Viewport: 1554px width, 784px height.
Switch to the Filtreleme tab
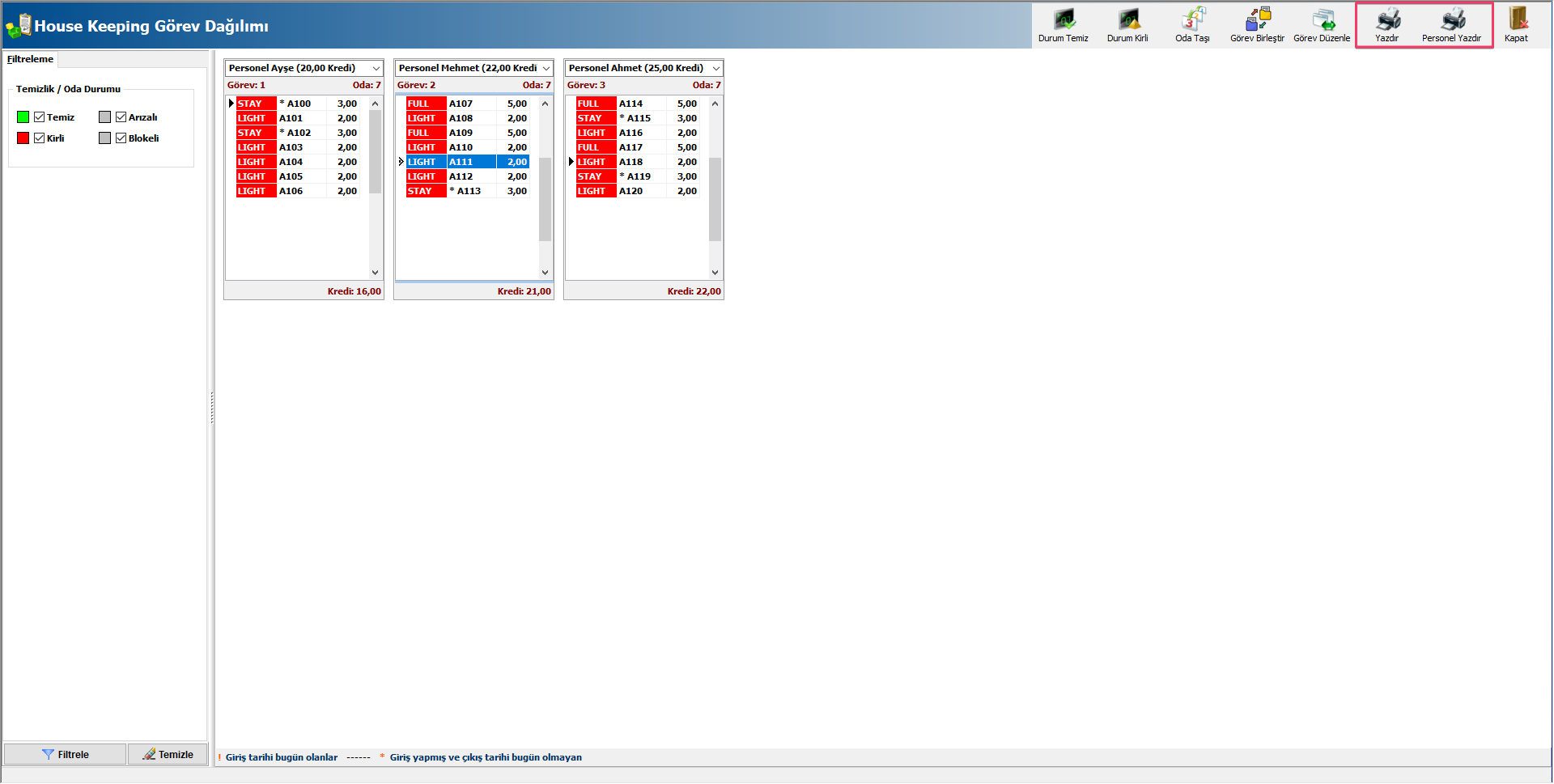pos(30,59)
